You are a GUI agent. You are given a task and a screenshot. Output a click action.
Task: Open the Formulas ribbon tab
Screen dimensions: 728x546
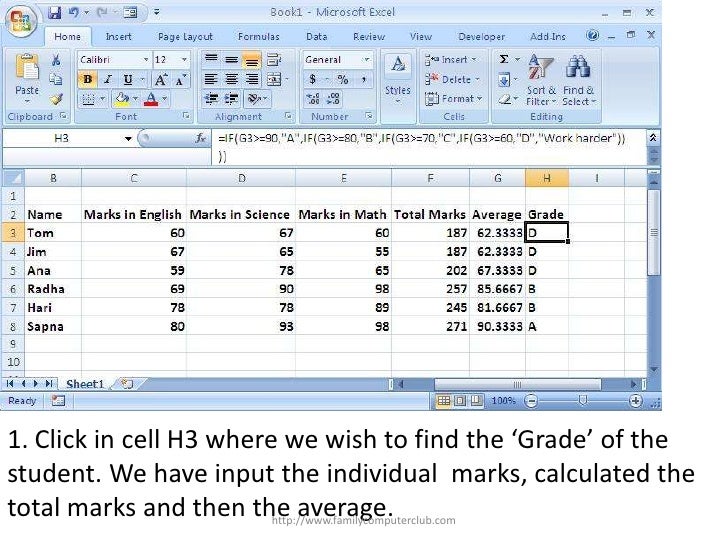pos(259,37)
